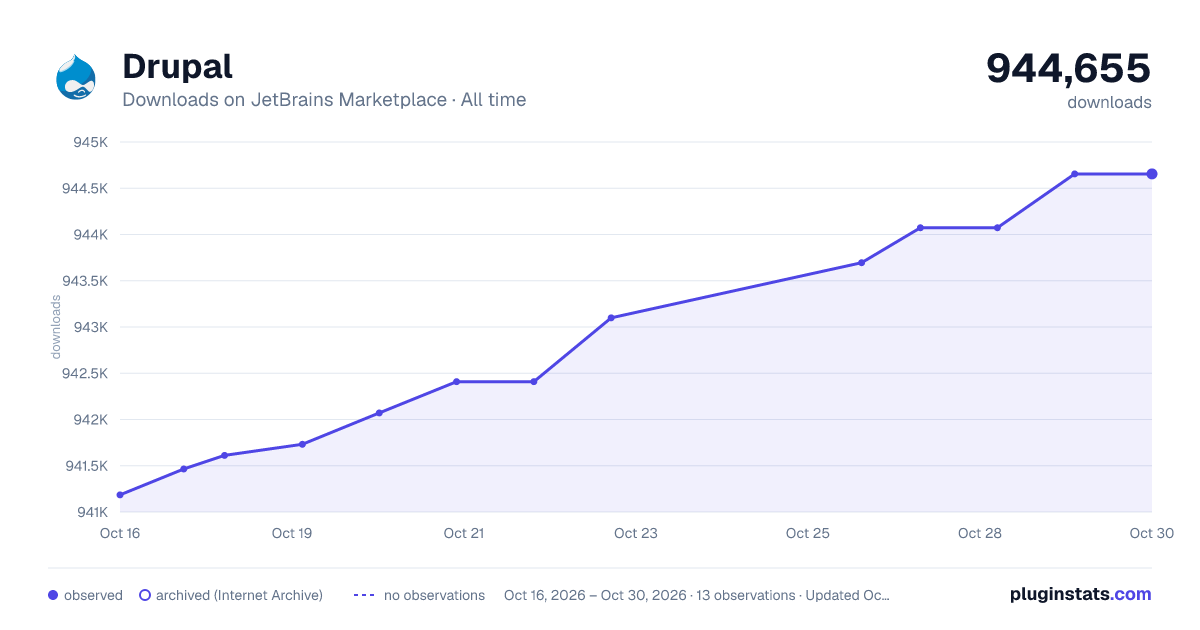Select the data point at Oct 19 near 941.7K
Viewport: 1200px width, 630px height.
click(x=302, y=444)
